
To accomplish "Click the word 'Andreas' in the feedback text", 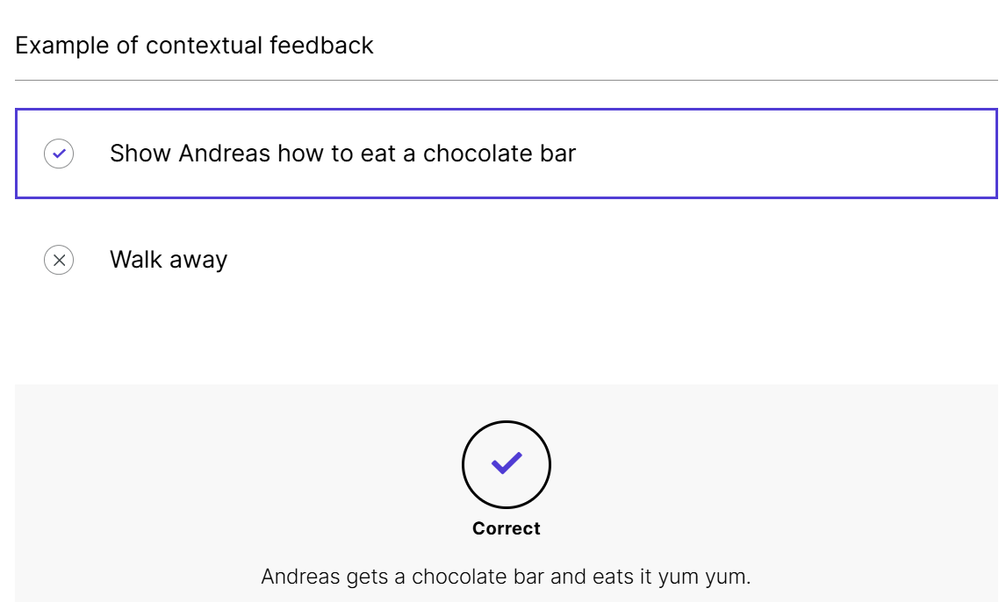I will click(302, 576).
